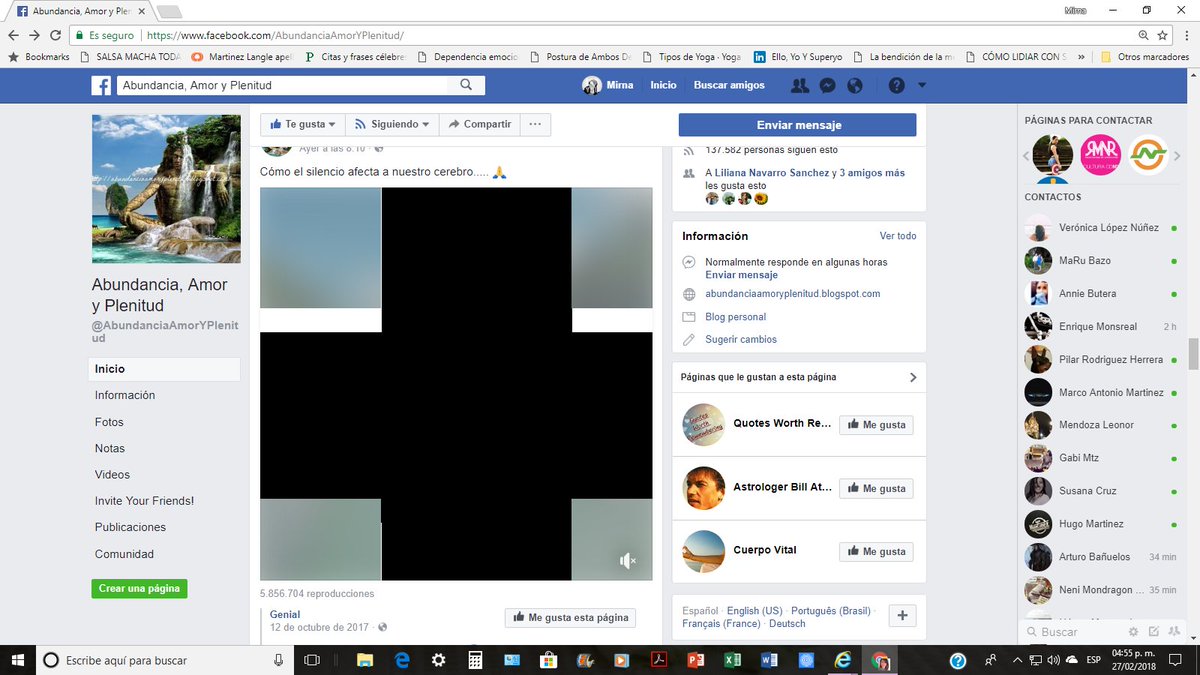
Task: Open Microsoft Edge from the taskbar
Action: 402,660
